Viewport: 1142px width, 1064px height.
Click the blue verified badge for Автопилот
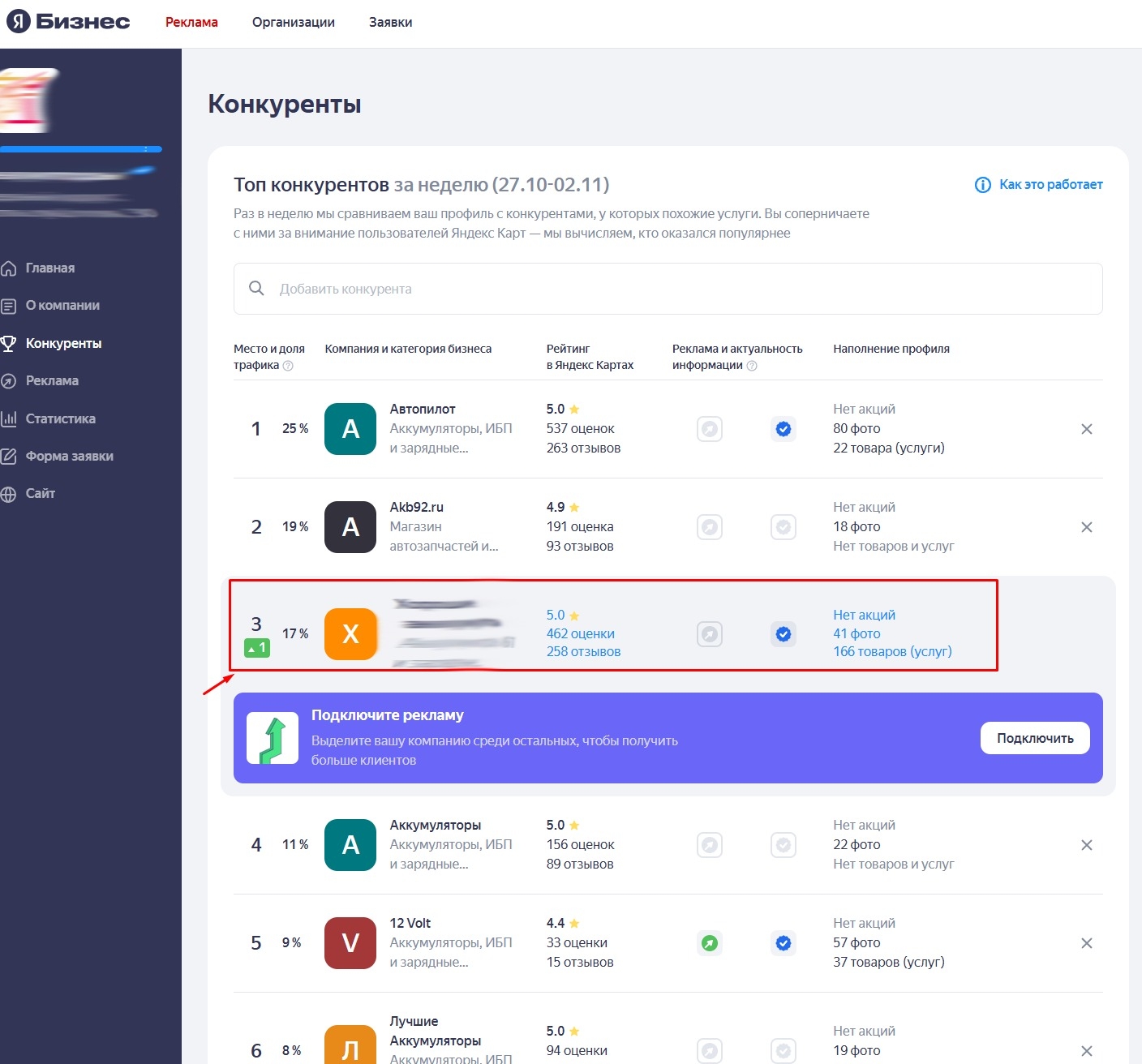pyautogui.click(x=784, y=429)
